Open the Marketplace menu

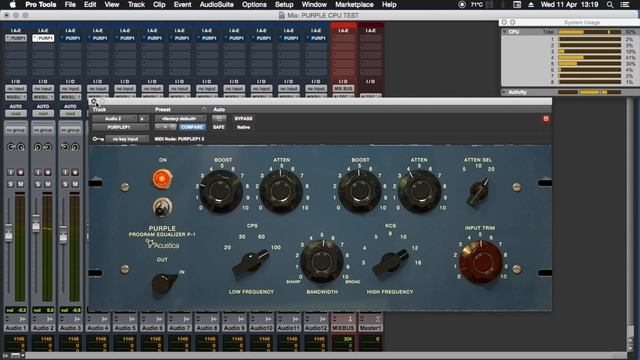tap(354, 4)
